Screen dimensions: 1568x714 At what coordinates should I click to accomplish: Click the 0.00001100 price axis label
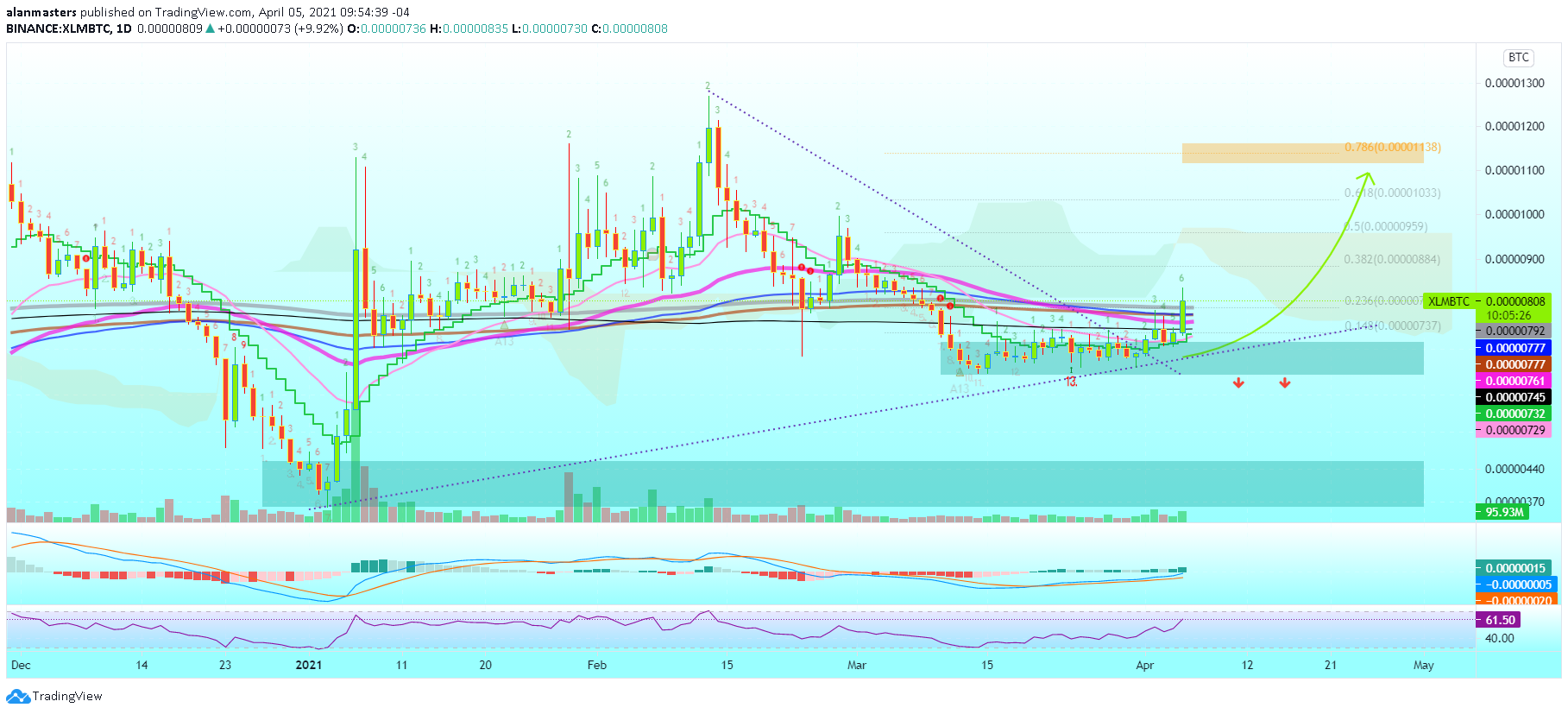(1514, 171)
